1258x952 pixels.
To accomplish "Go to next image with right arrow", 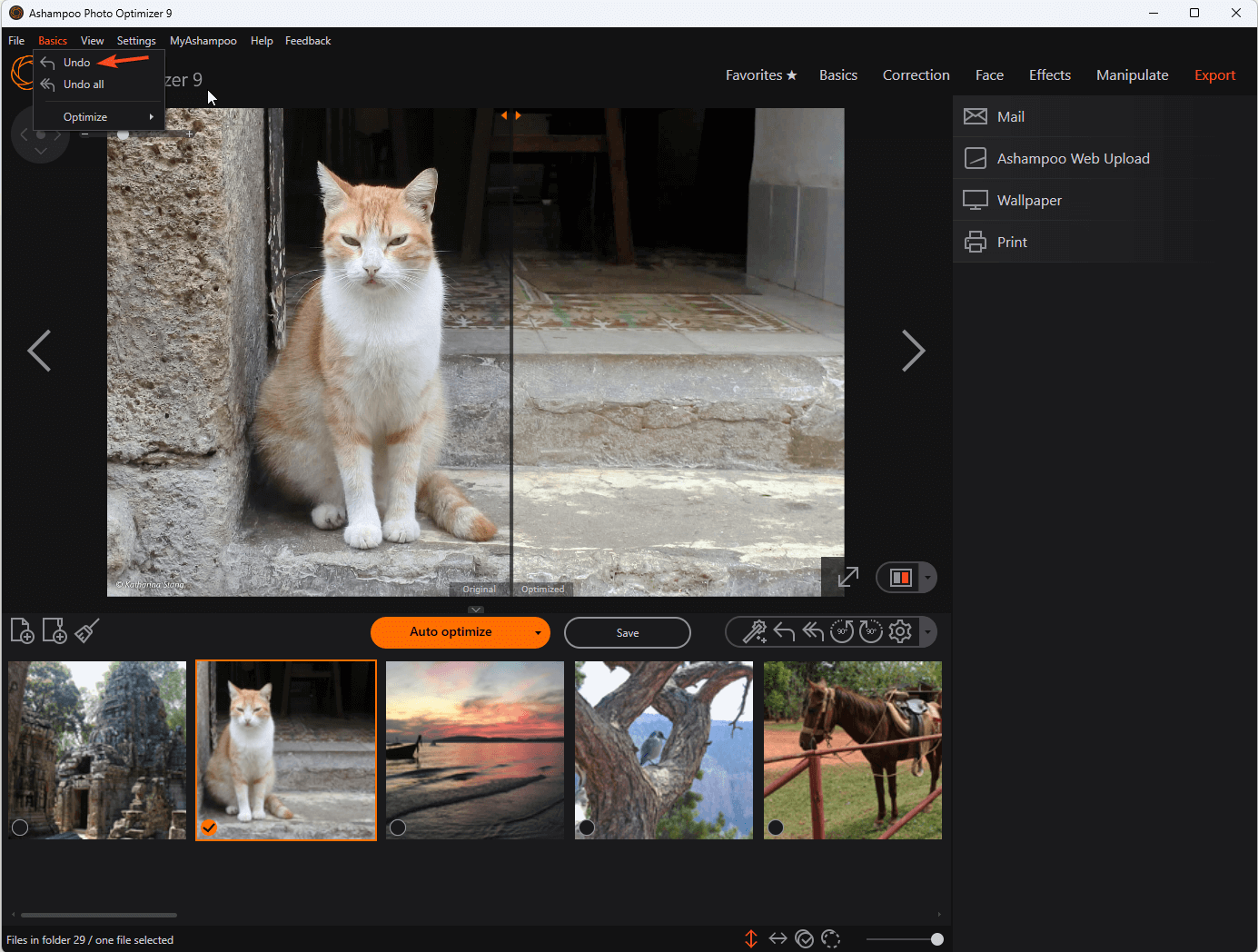I will (x=913, y=351).
